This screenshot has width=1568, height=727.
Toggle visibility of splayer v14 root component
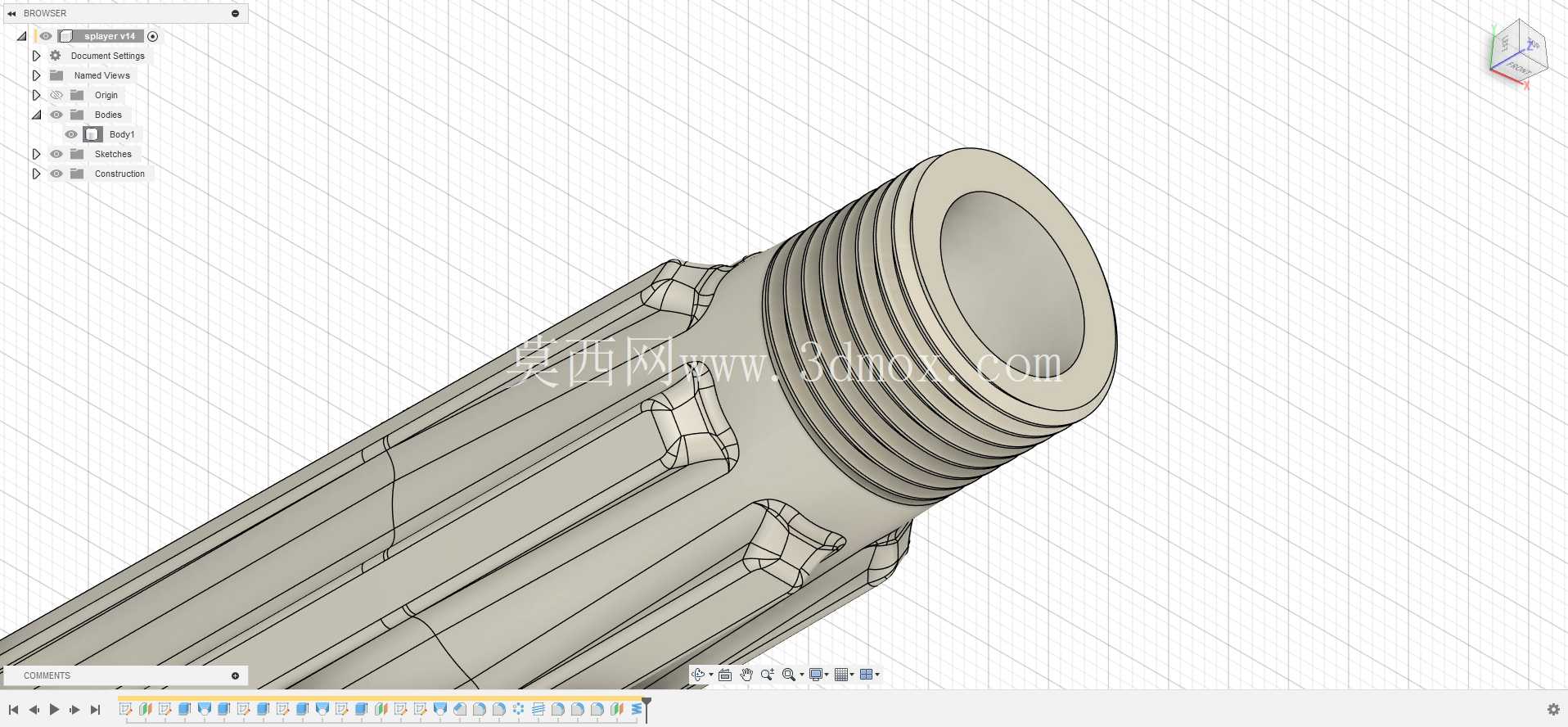coord(46,36)
